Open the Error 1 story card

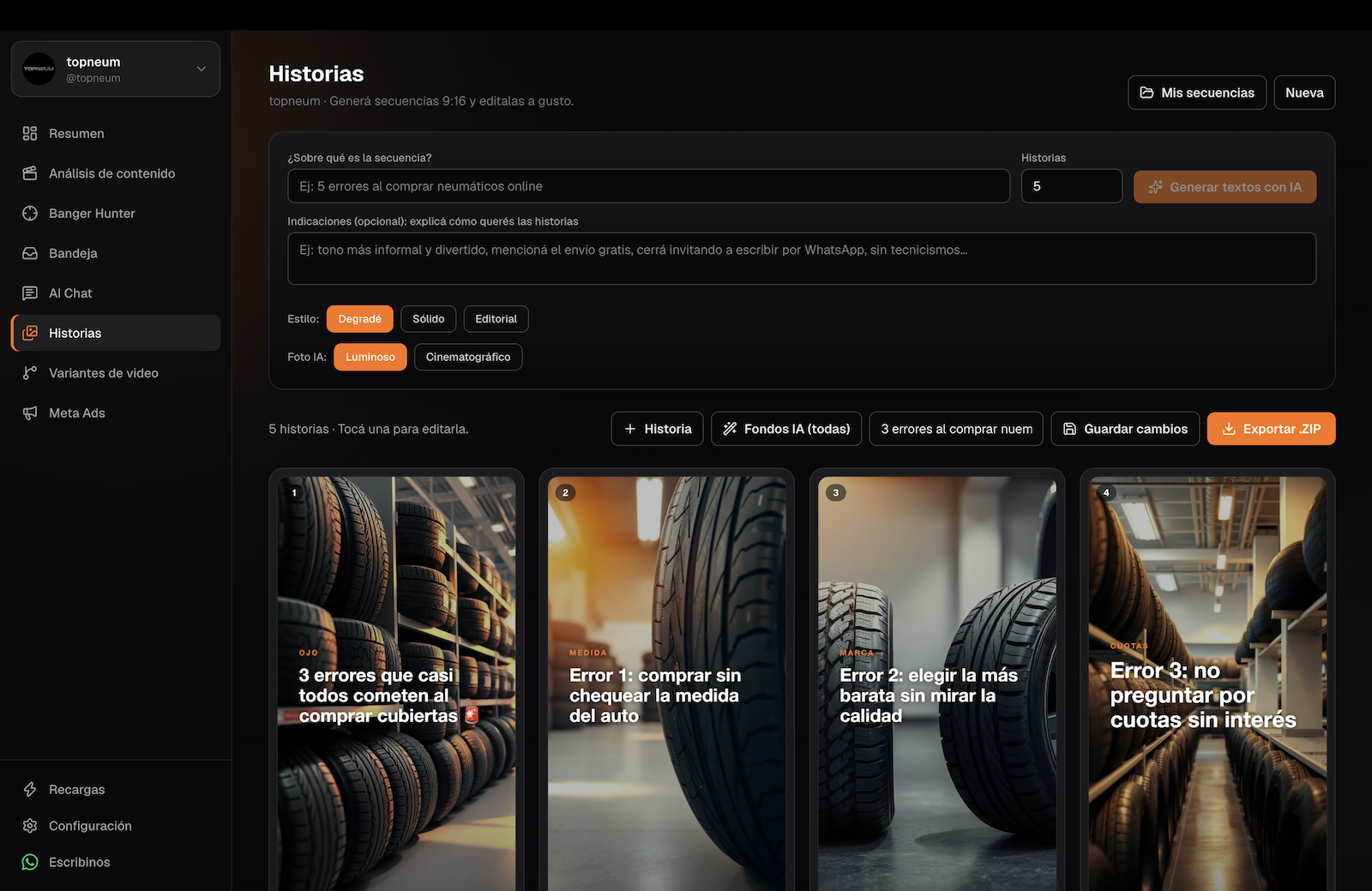click(667, 683)
